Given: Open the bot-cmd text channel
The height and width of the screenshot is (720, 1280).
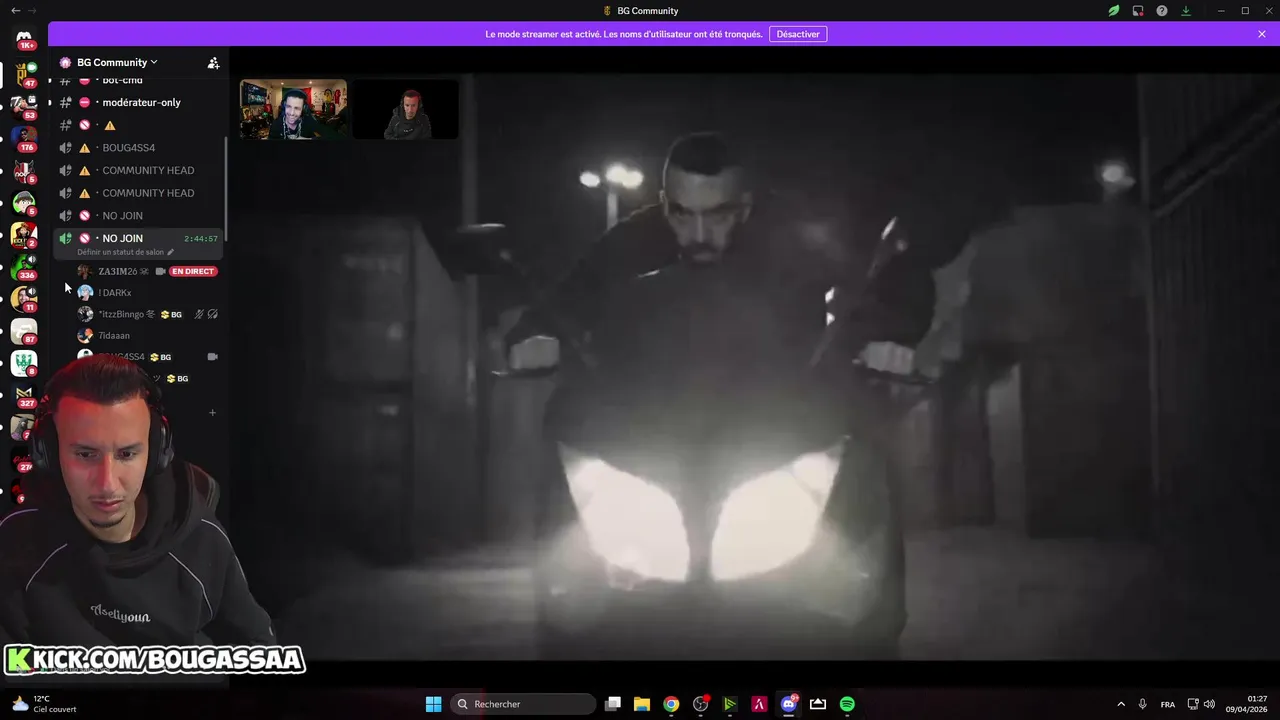Looking at the screenshot, I should (138, 81).
